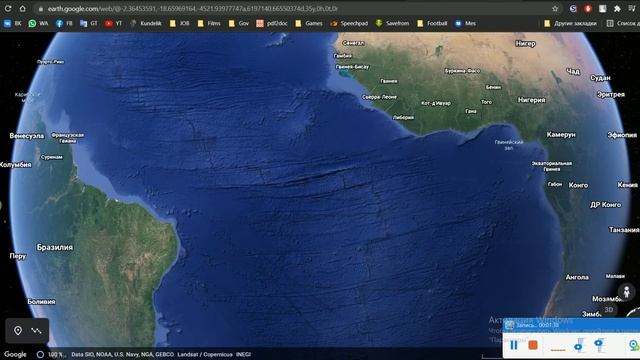Screen dimensions: 640x360
Task: Click the Суринам country label
Action: click(52, 157)
